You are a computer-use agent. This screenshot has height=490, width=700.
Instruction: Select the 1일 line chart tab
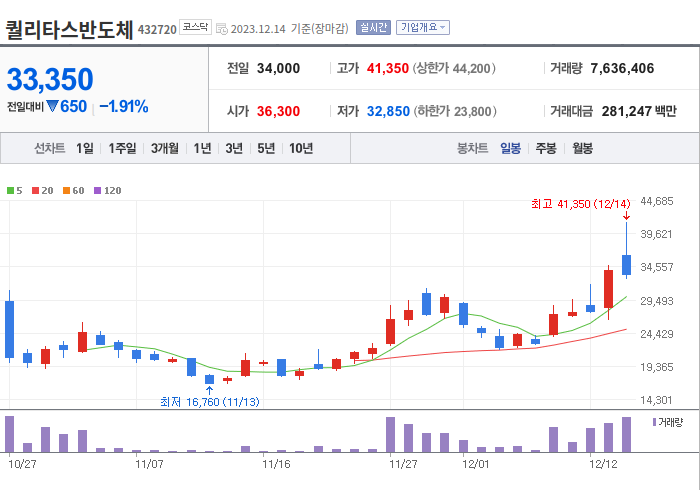[x=85, y=148]
